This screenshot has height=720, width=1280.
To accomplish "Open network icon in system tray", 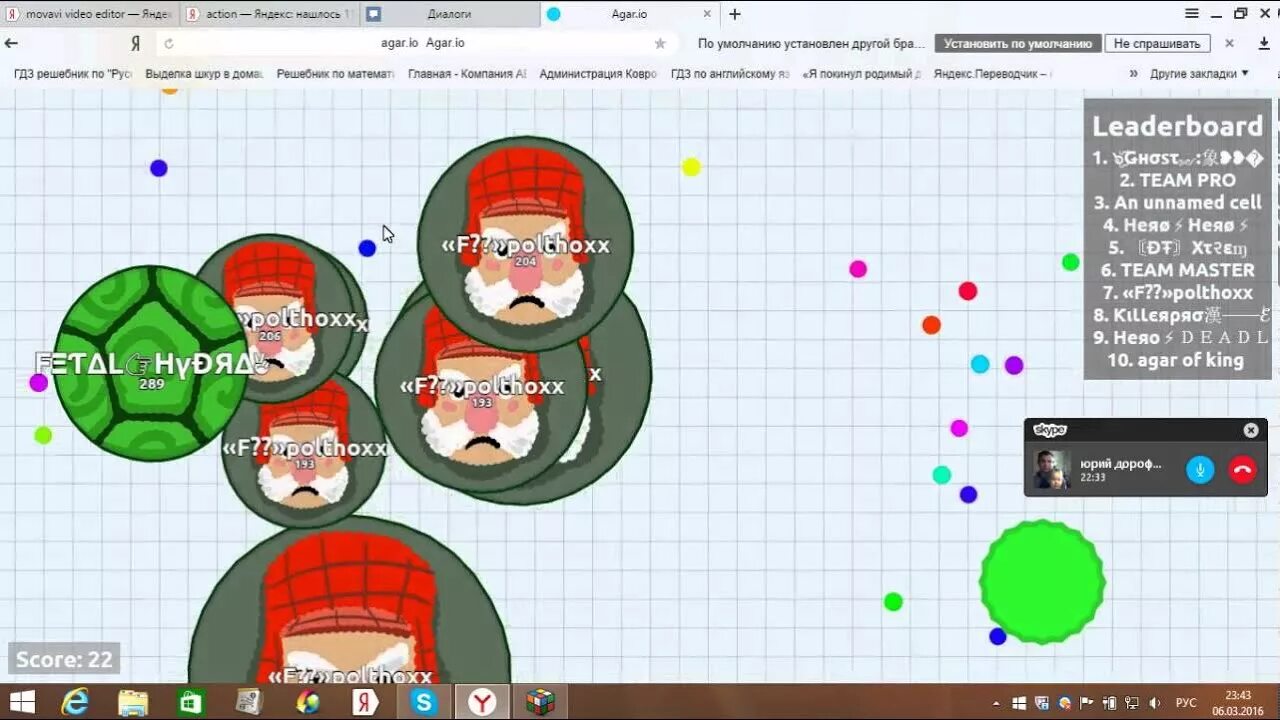I will [x=1133, y=703].
